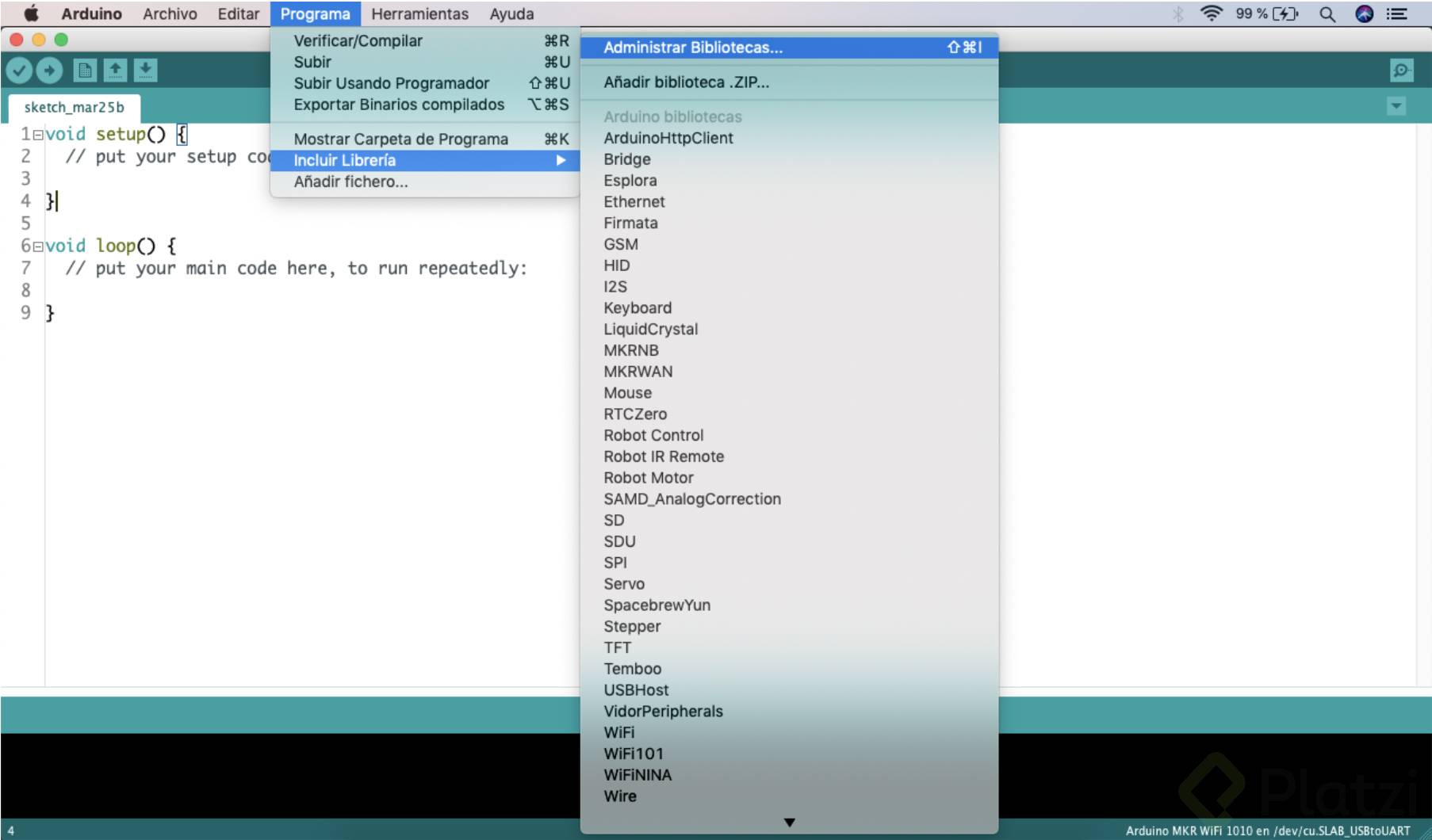Screen dimensions: 1432x840
Task: Include the SAMD_AnalogCorrection library
Action: pyautogui.click(x=789, y=499)
